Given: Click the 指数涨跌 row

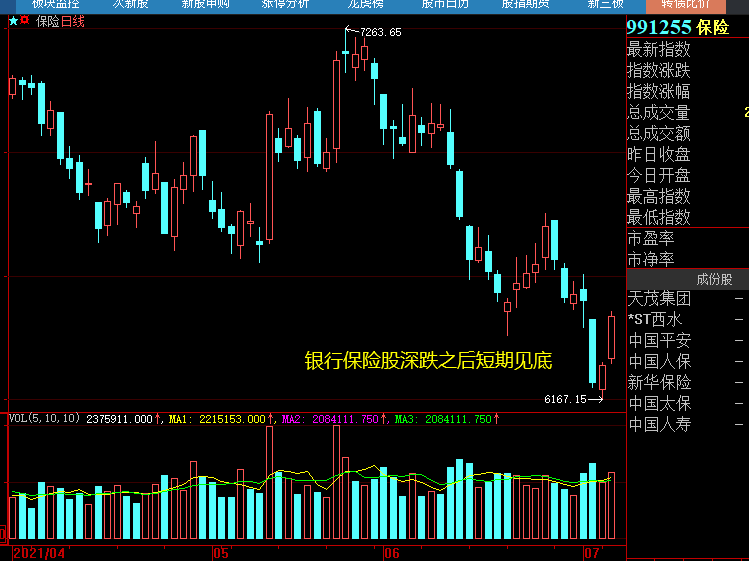Looking at the screenshot, I should (x=687, y=71).
